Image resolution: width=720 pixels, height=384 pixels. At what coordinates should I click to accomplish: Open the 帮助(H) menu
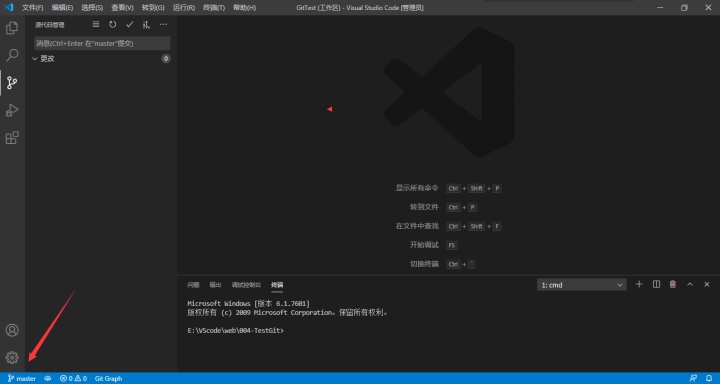coord(245,8)
